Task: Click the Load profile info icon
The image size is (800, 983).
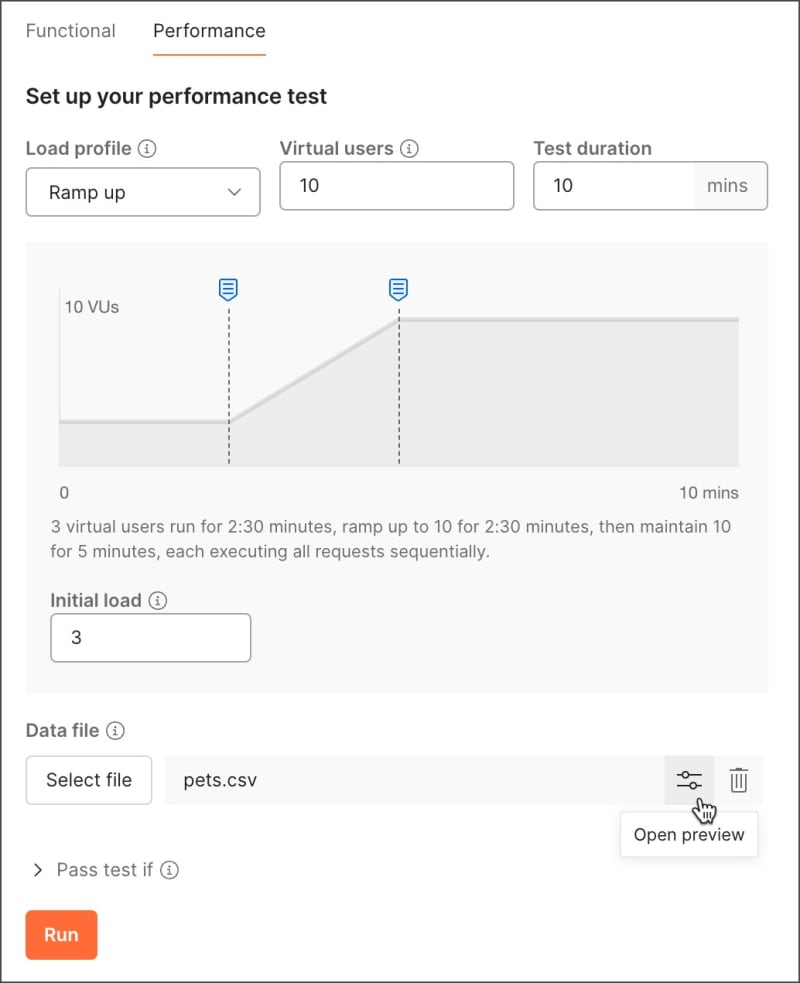Action: 147,149
